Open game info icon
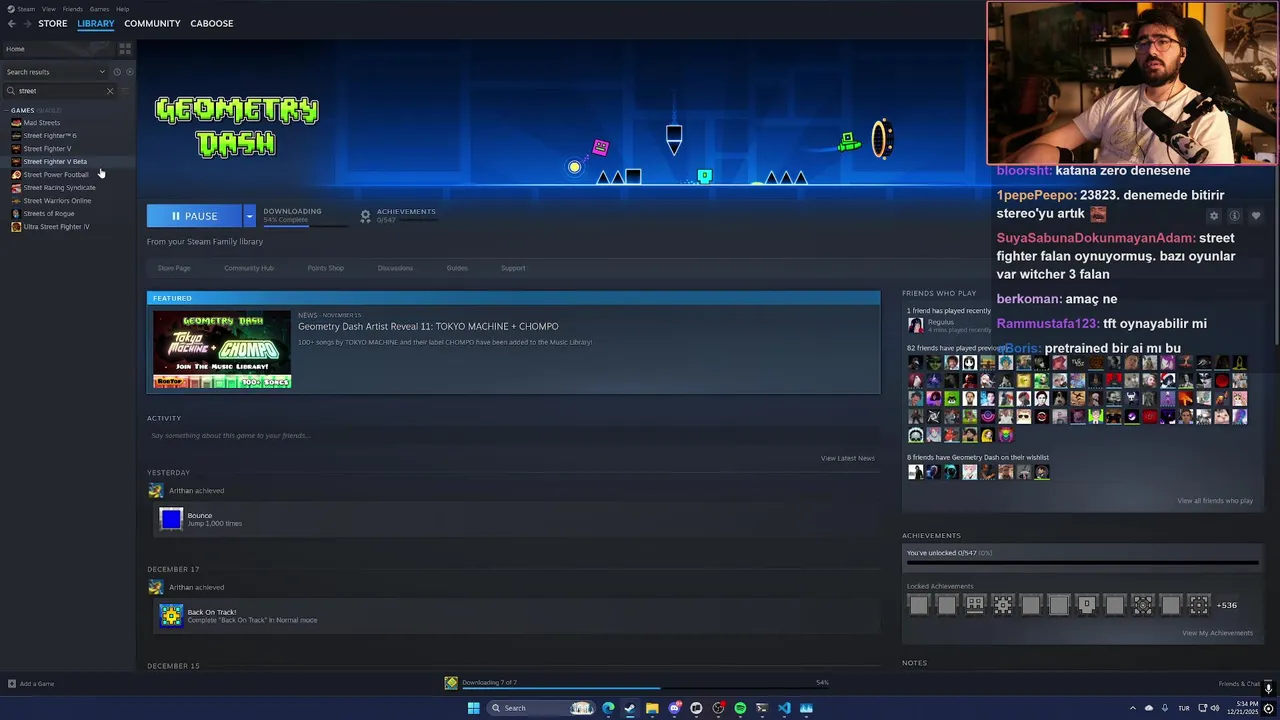 [x=1235, y=216]
